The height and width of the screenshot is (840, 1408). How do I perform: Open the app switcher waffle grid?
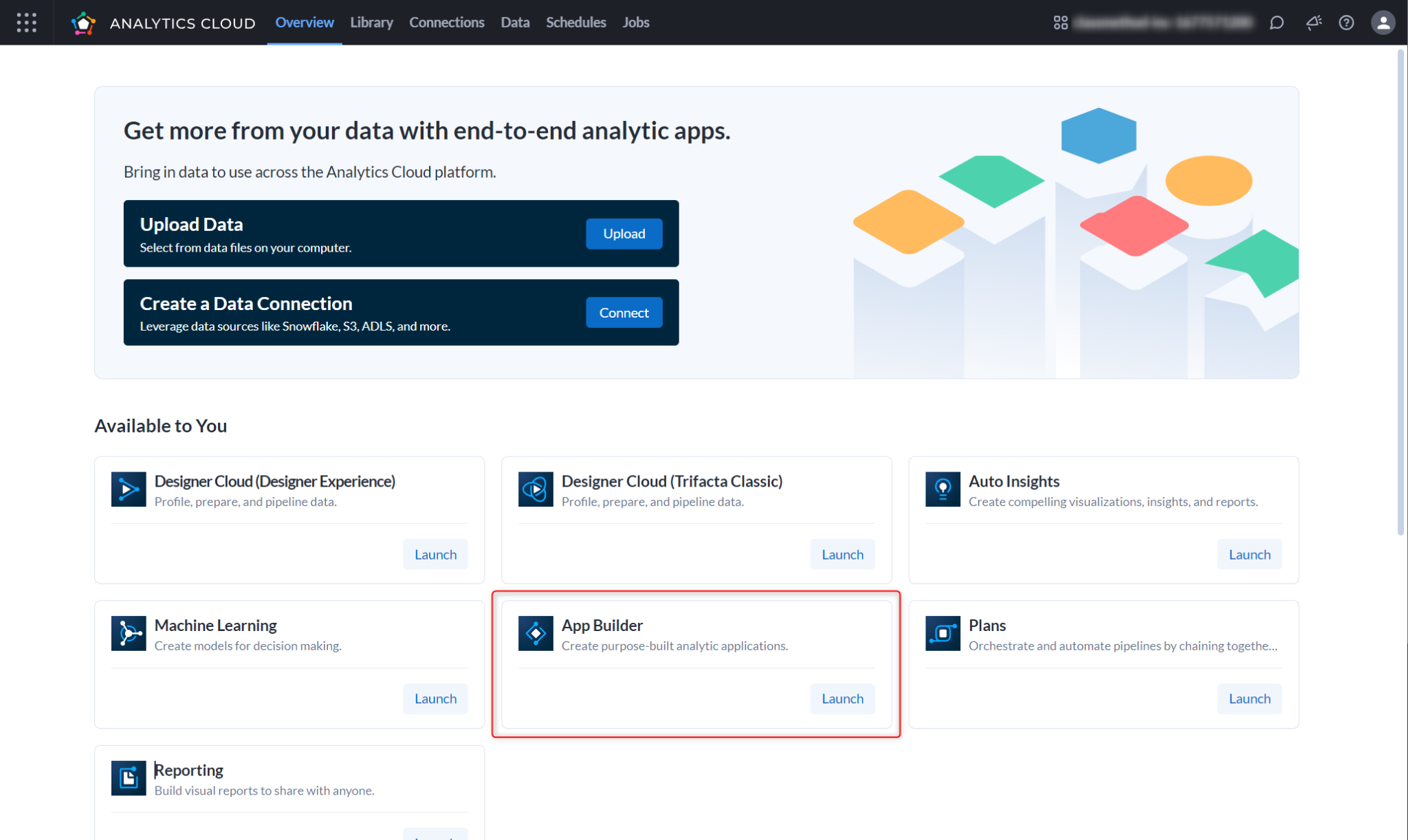tap(26, 22)
